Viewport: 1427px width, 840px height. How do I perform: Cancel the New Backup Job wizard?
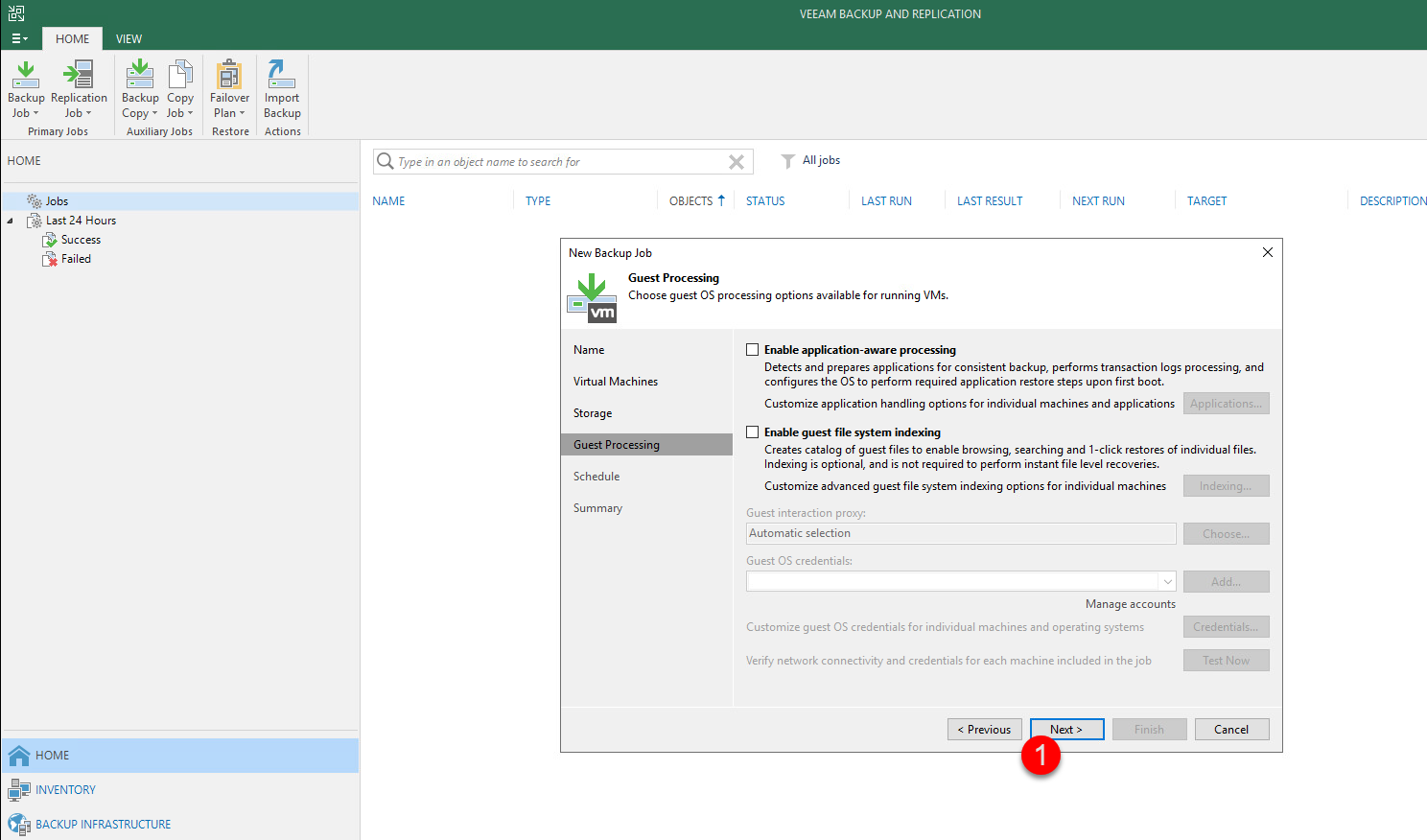[1232, 730]
